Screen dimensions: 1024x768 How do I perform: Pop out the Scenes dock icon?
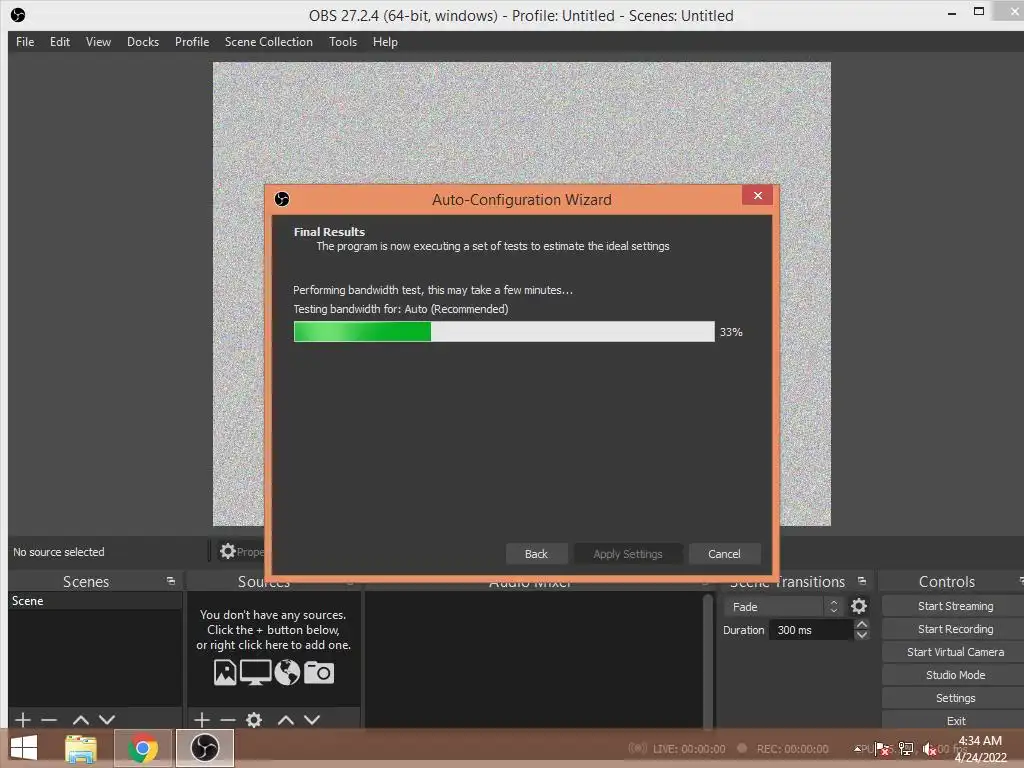pos(171,581)
